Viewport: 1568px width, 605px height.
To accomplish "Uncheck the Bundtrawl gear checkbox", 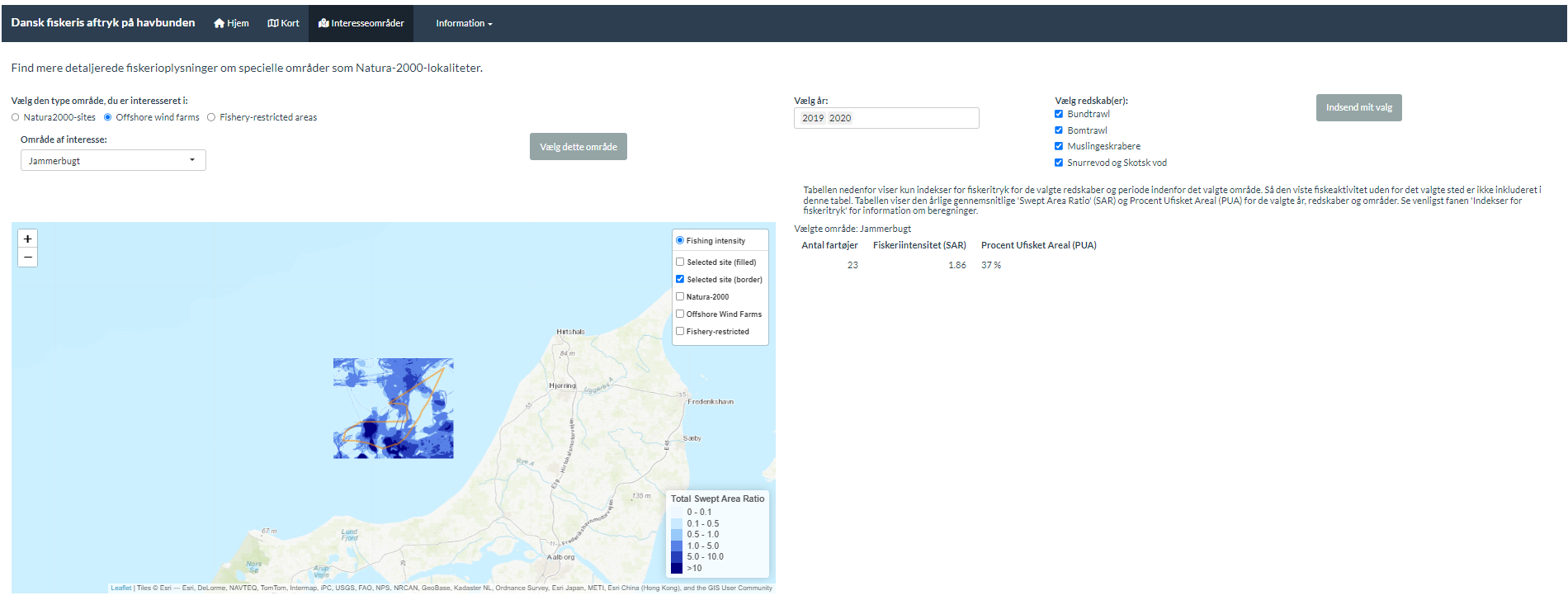I will (1059, 114).
